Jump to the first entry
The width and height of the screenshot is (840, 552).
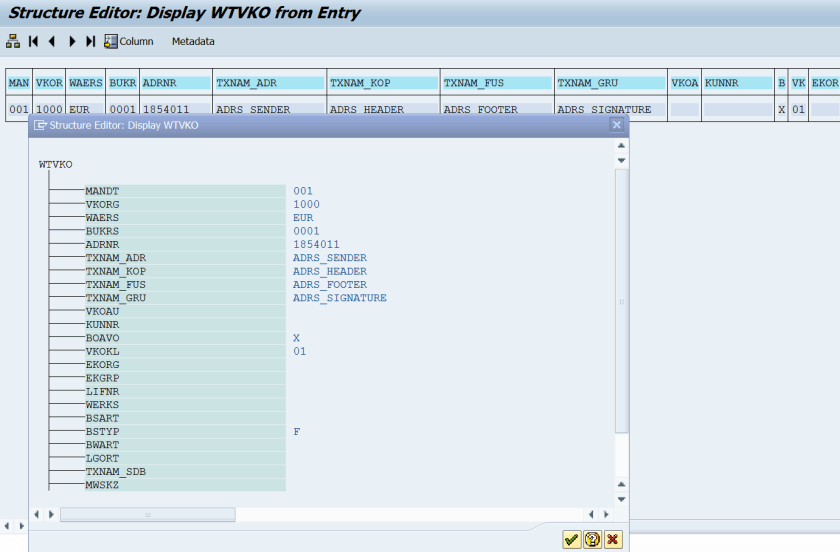coord(33,41)
